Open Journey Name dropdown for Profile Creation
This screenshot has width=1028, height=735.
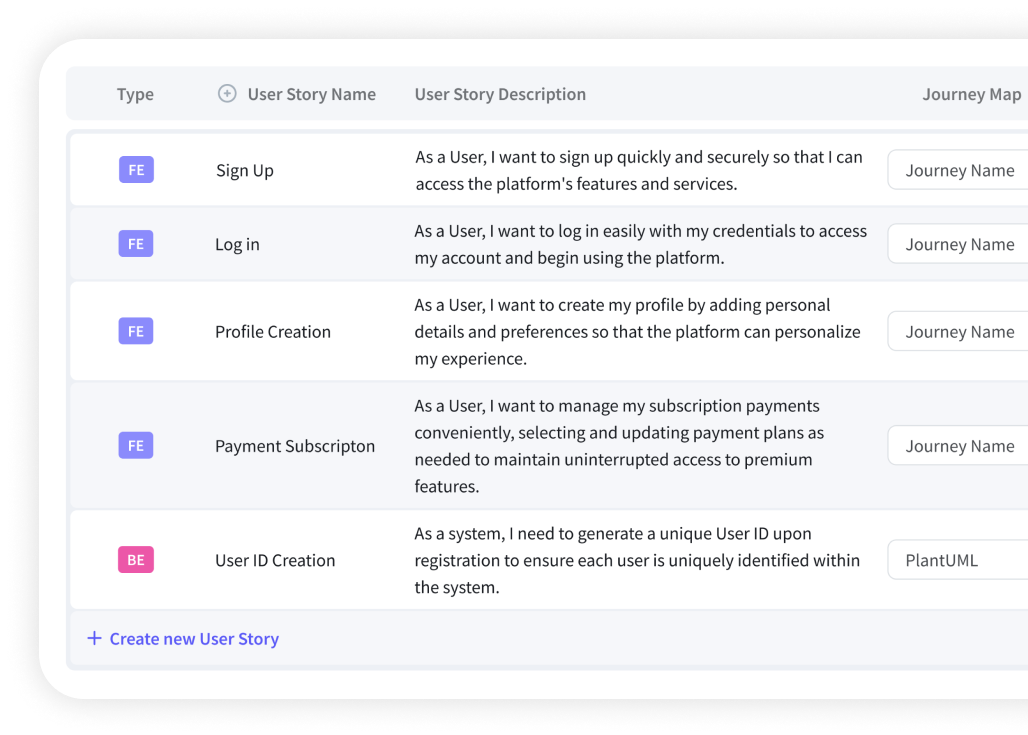point(958,331)
